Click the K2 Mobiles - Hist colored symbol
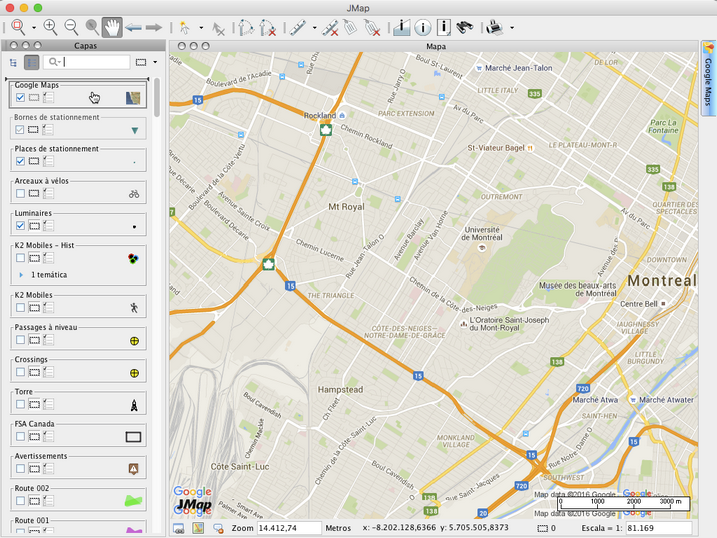717x538 pixels. pyautogui.click(x=133, y=259)
